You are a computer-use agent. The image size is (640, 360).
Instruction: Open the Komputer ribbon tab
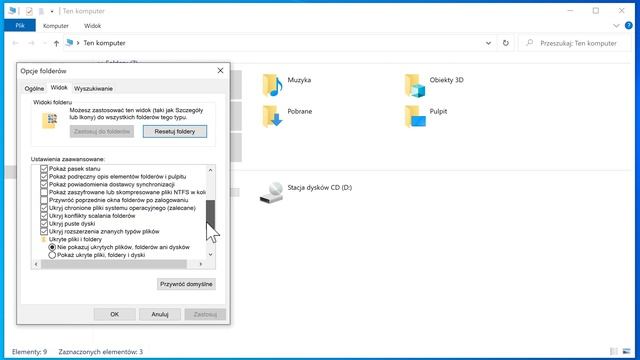click(x=56, y=26)
